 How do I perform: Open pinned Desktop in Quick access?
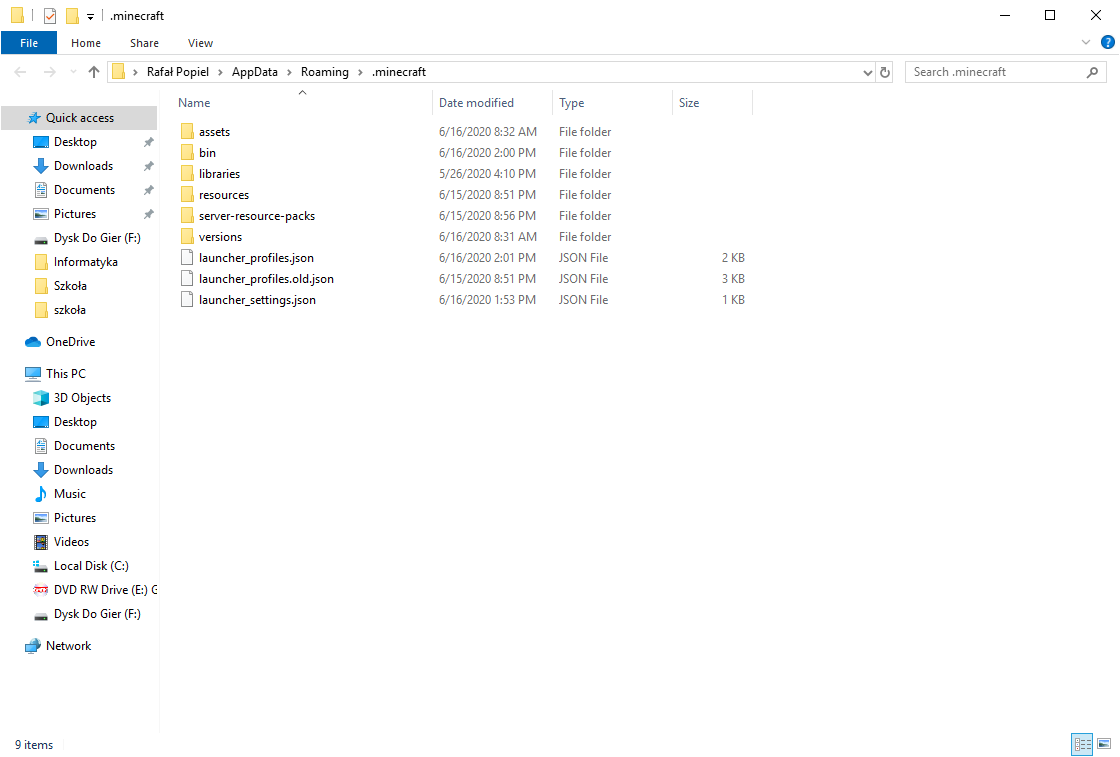coord(75,141)
